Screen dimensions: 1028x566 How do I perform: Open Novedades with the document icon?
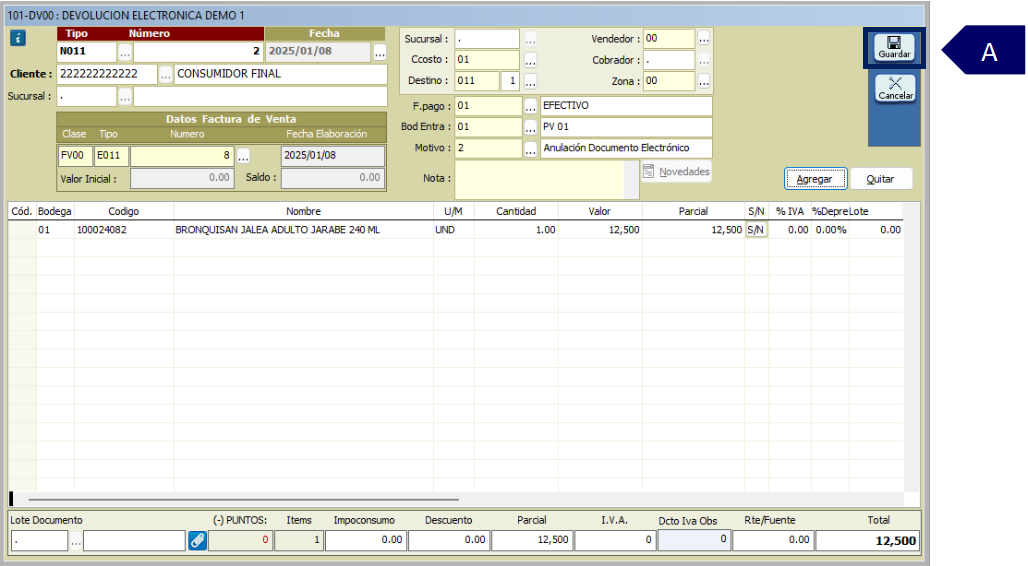(x=677, y=172)
